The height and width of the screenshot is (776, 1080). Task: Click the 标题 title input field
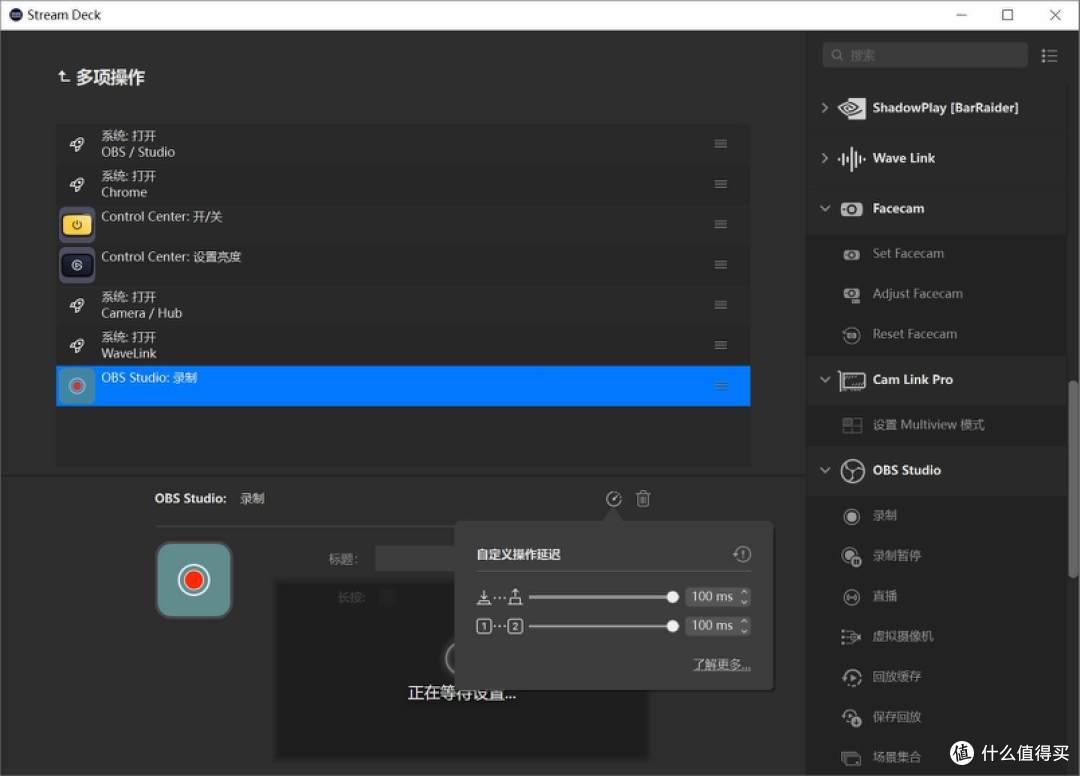coord(415,558)
